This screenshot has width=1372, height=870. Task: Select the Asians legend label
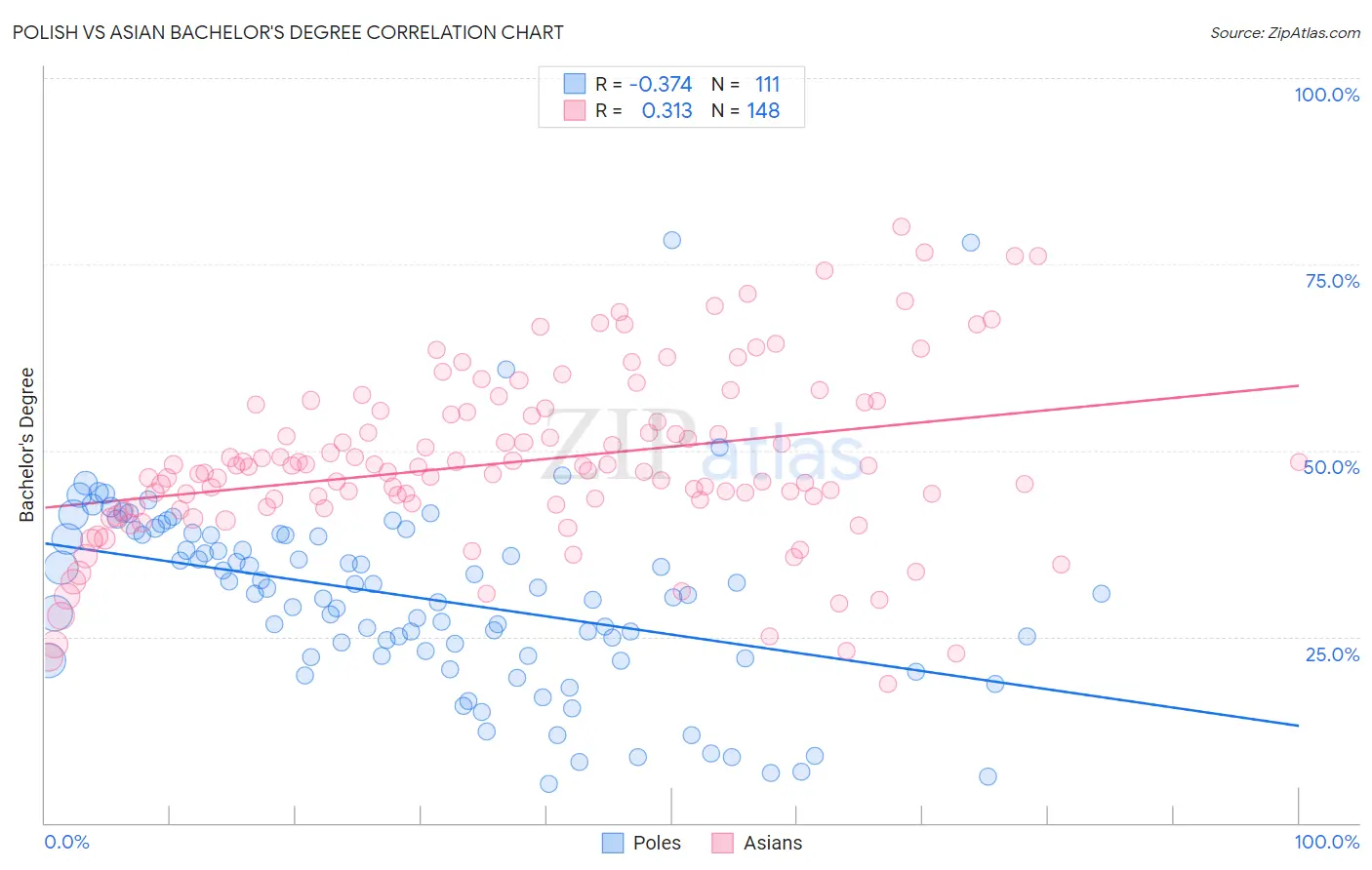pos(773,843)
